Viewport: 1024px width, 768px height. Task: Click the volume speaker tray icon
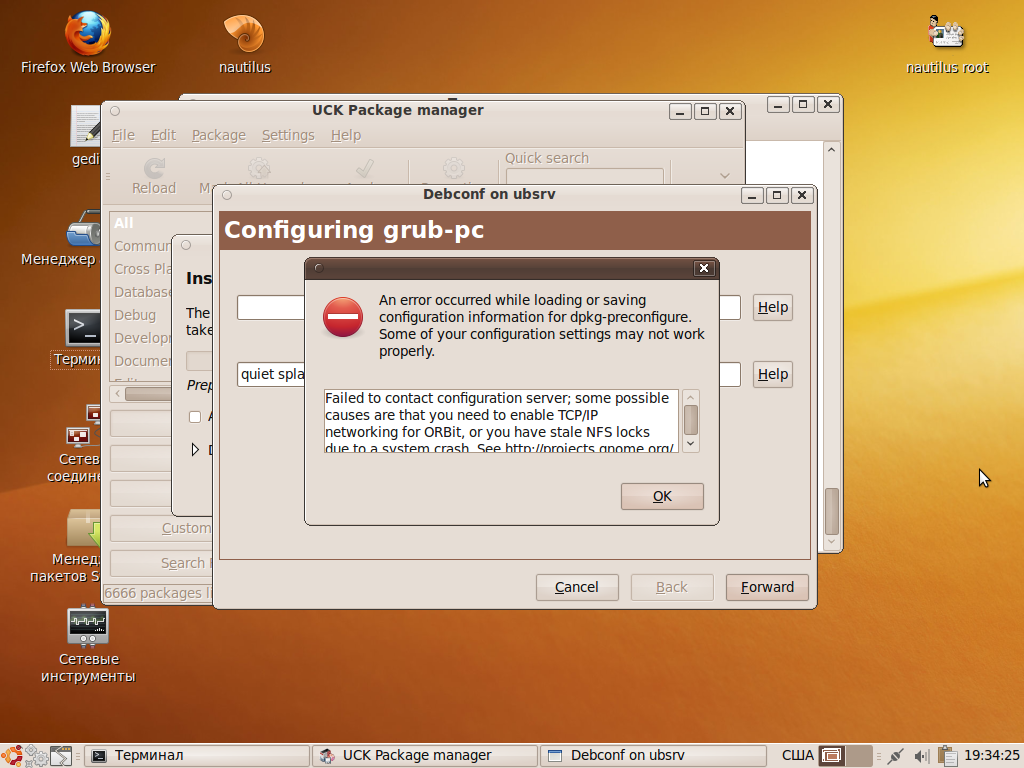[x=921, y=756]
